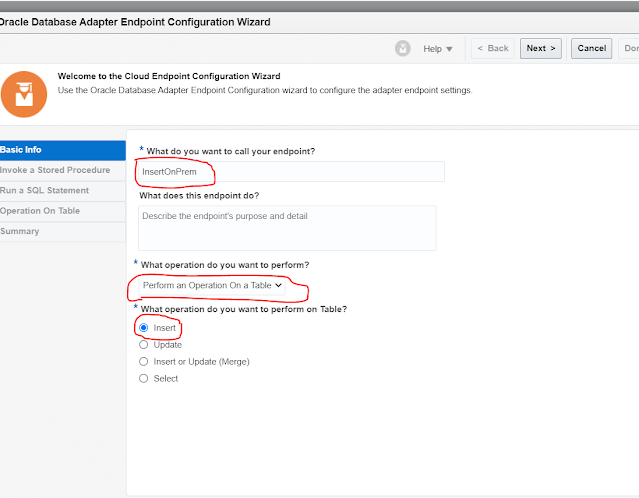Image resolution: width=639 pixels, height=498 pixels.
Task: Cancel the endpoint configuration wizard
Action: pos(591,48)
